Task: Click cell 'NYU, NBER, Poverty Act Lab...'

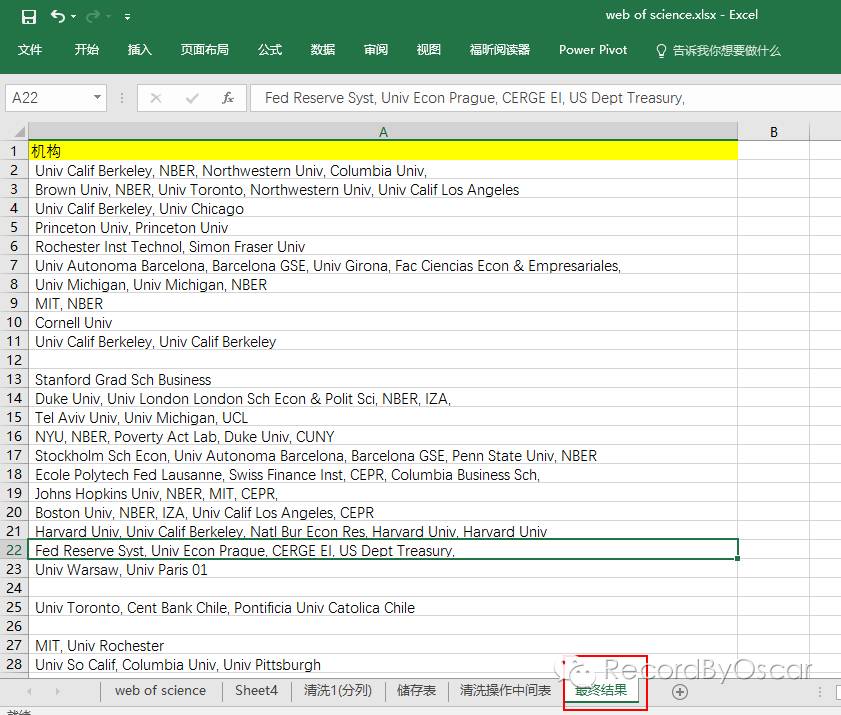Action: (383, 437)
